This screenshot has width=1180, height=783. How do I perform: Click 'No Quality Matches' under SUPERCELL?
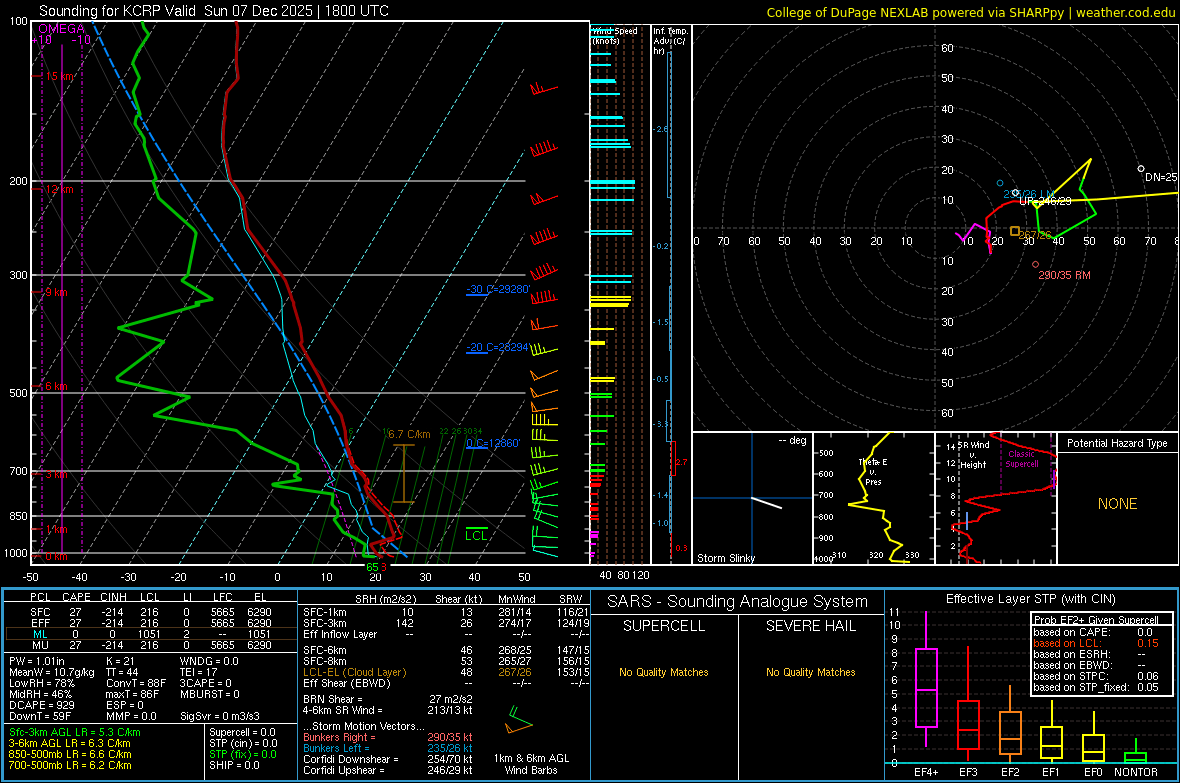664,672
